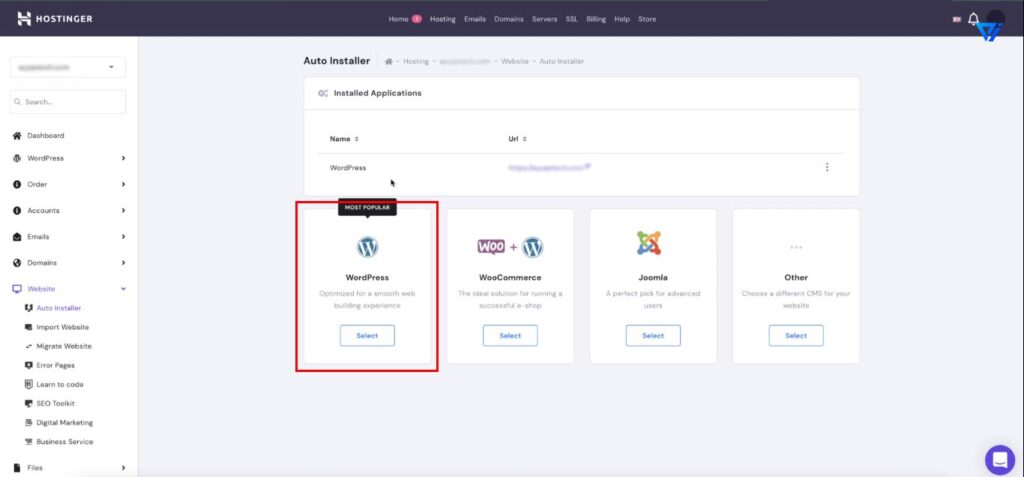Open the Dashboard sidebar item

click(x=46, y=136)
